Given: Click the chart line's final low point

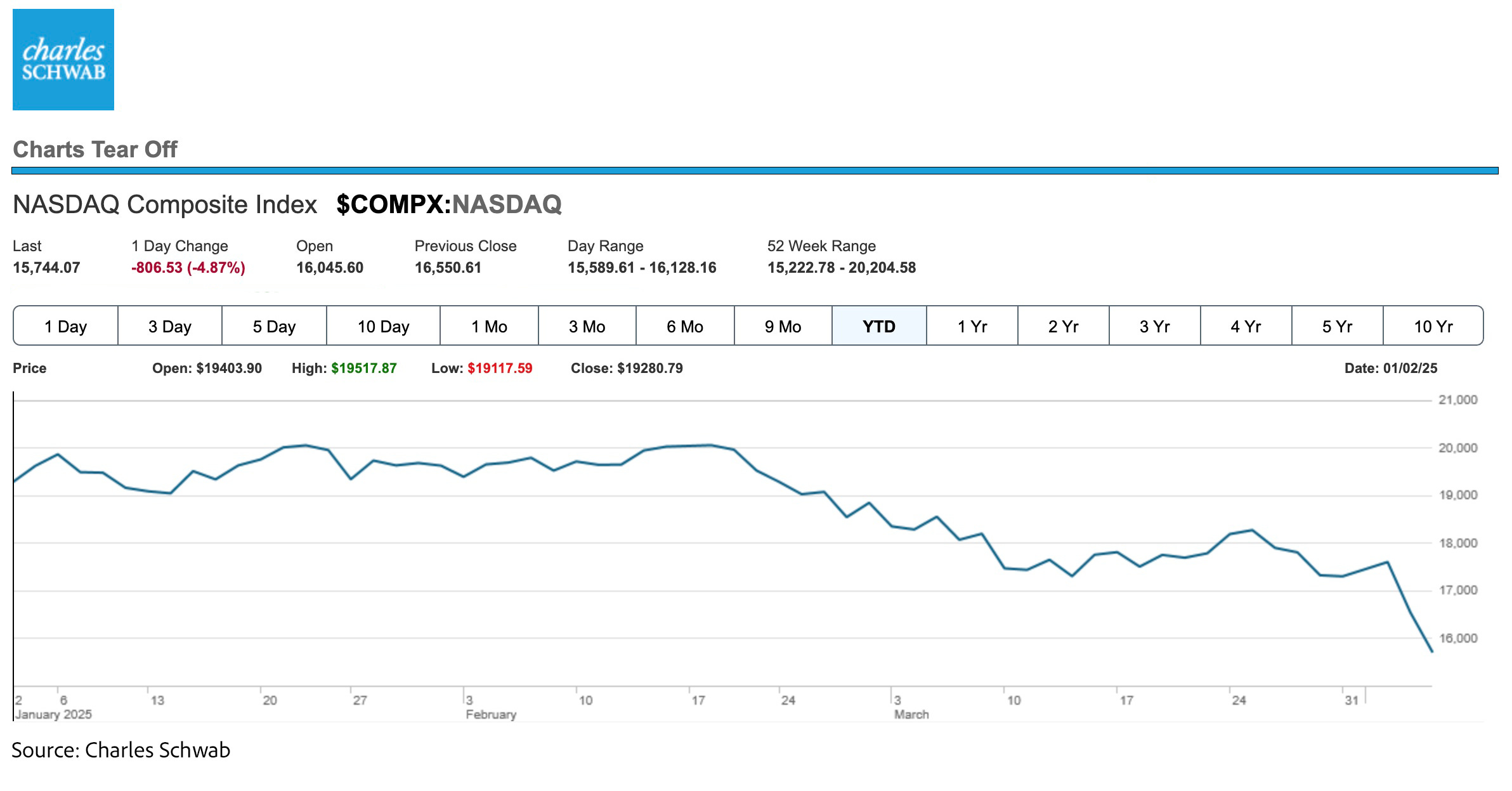Looking at the screenshot, I should tap(1431, 651).
